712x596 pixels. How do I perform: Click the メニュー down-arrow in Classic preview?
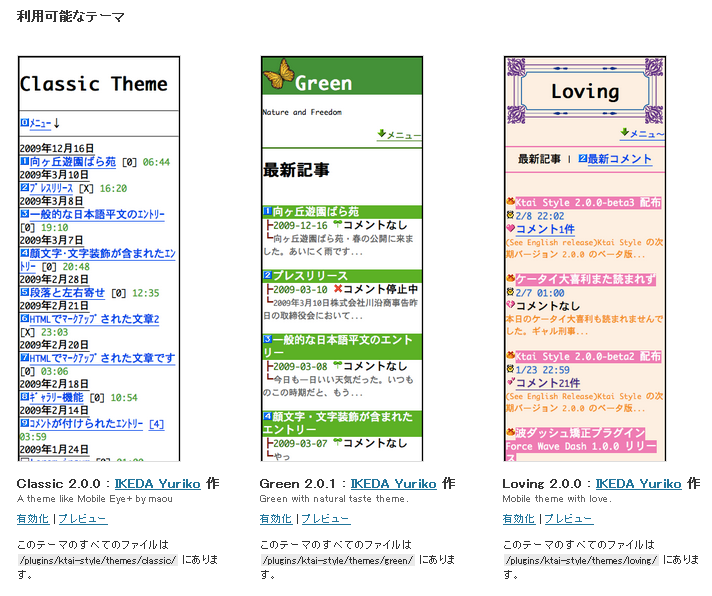point(57,123)
